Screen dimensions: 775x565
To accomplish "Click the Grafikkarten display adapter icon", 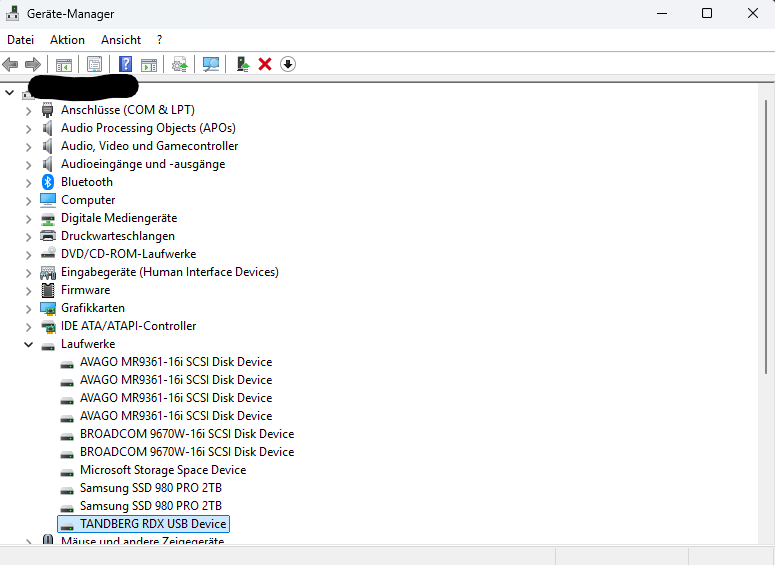I will [48, 308].
